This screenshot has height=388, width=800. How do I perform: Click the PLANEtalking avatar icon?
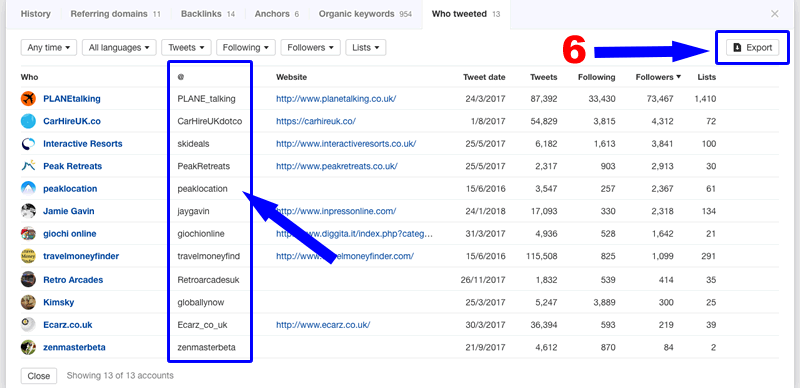point(28,99)
